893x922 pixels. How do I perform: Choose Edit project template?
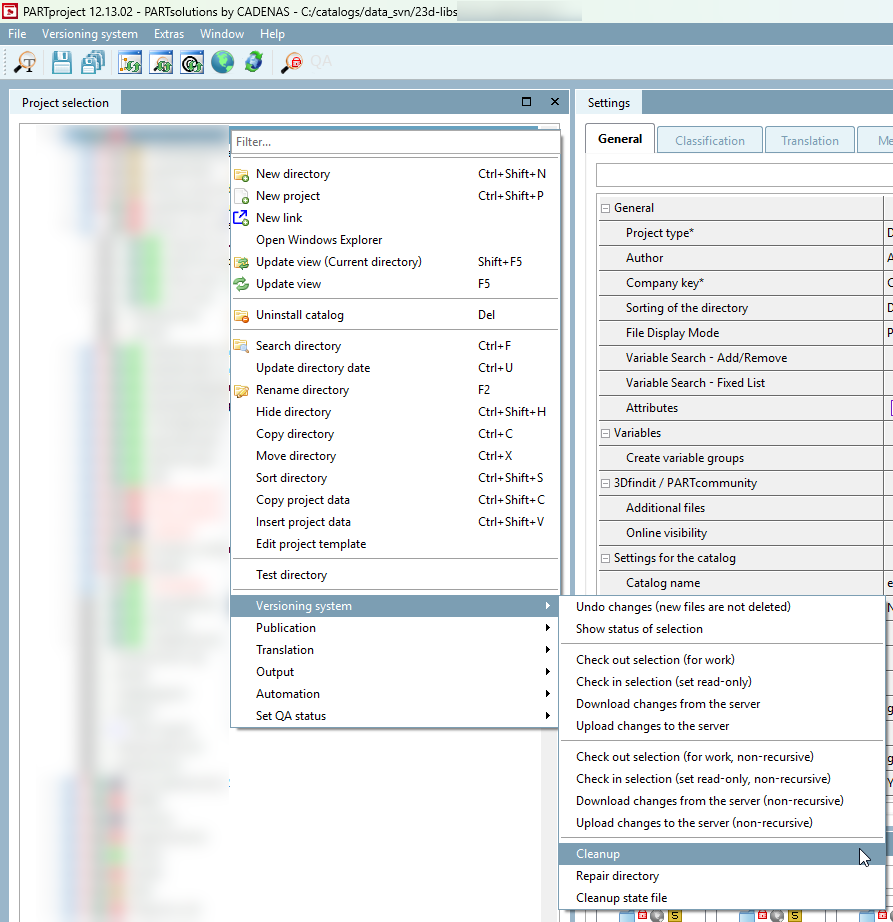coord(395,544)
